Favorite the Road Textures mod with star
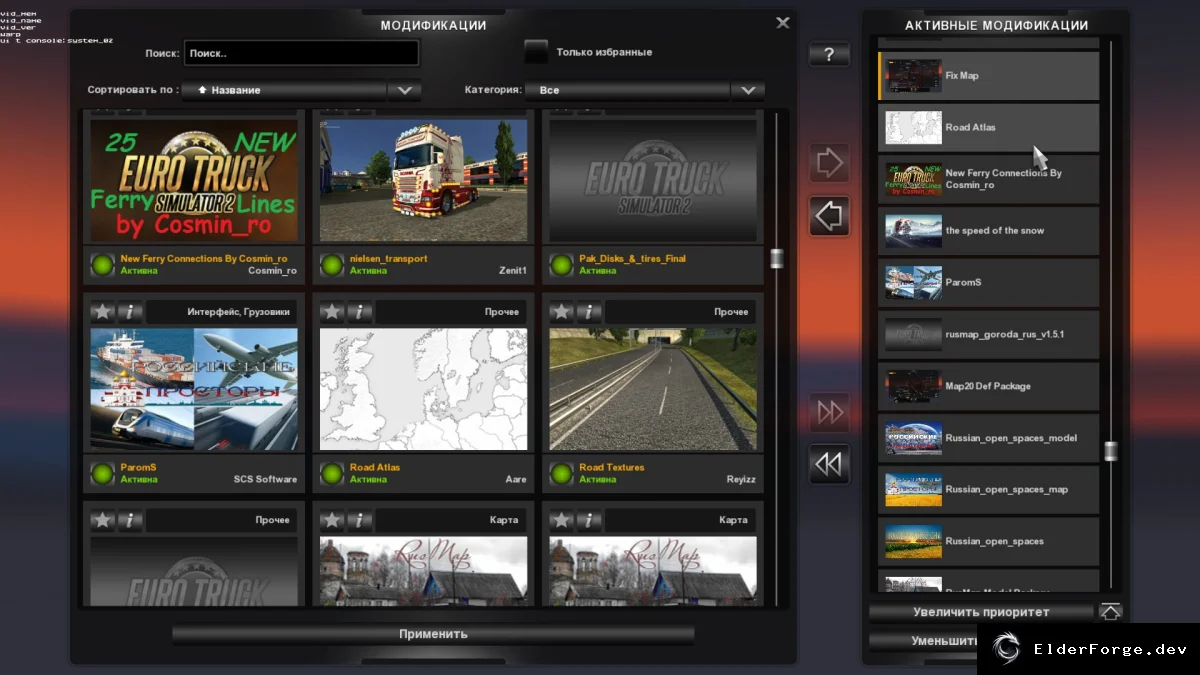Viewport: 1200px width, 675px height. pos(562,312)
